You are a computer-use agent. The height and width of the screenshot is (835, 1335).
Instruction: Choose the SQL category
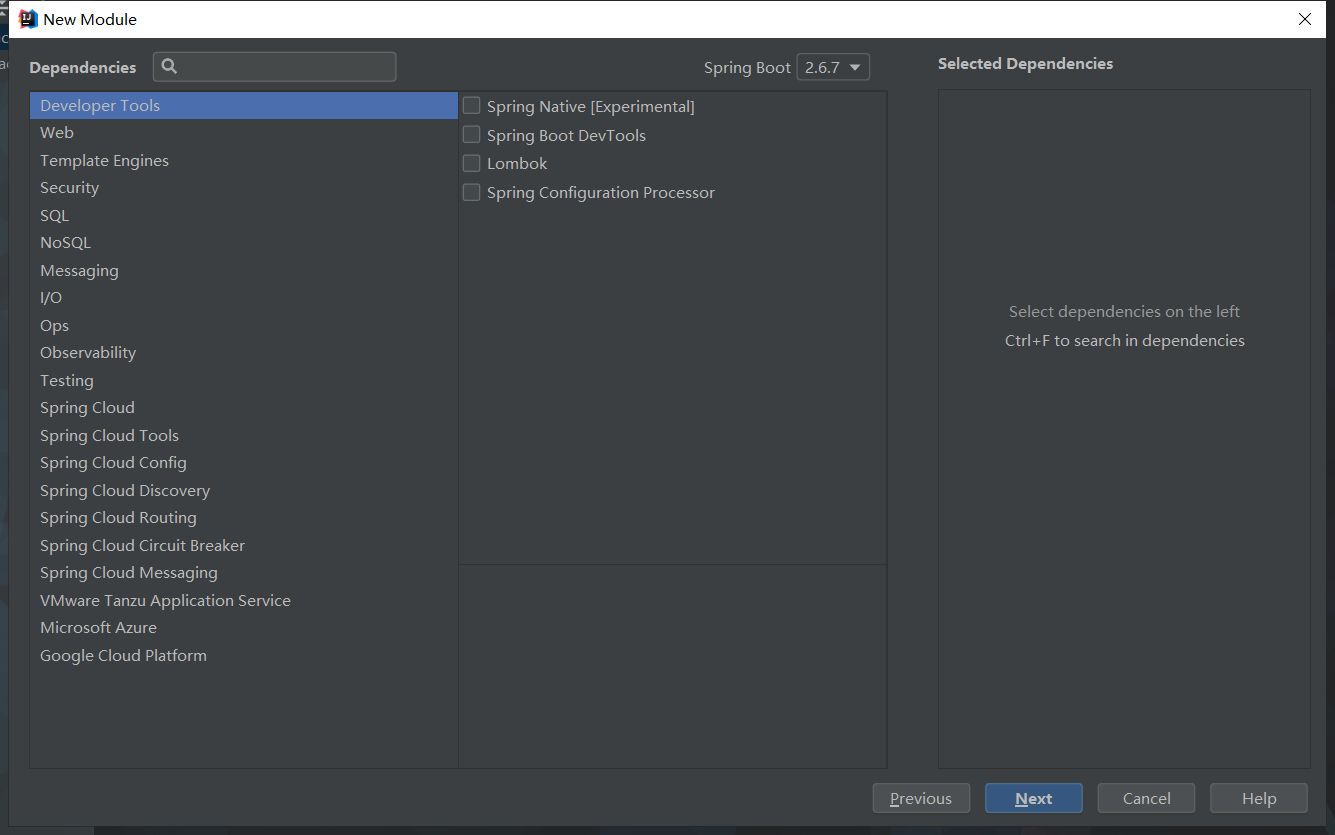point(244,215)
